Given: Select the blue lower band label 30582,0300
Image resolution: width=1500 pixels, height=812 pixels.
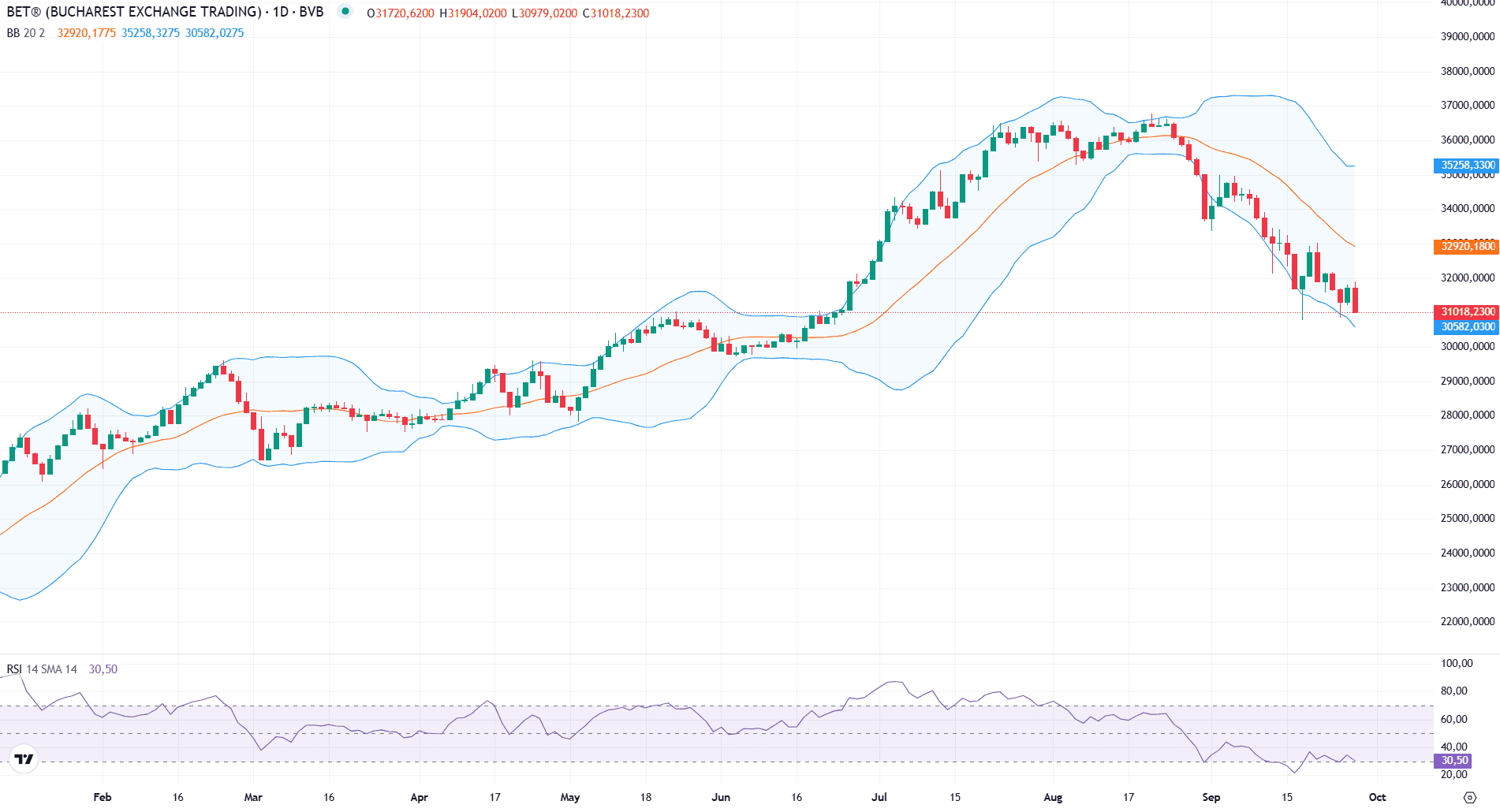Looking at the screenshot, I should pos(1466,327).
